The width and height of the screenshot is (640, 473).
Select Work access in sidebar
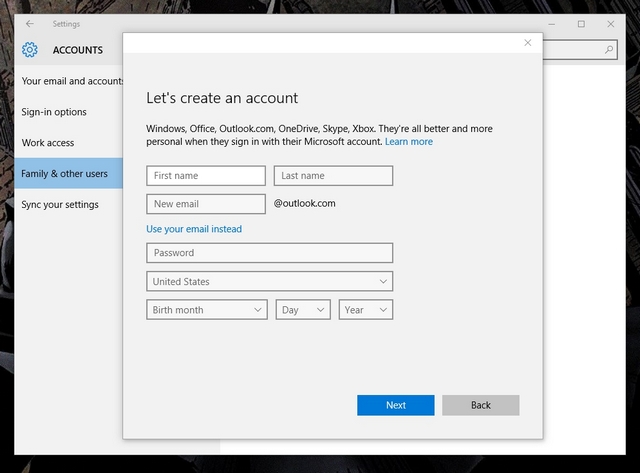[x=69, y=143]
